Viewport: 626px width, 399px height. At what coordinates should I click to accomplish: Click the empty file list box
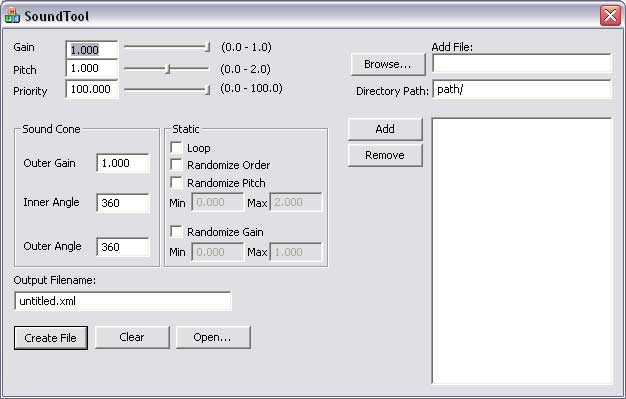[522, 251]
